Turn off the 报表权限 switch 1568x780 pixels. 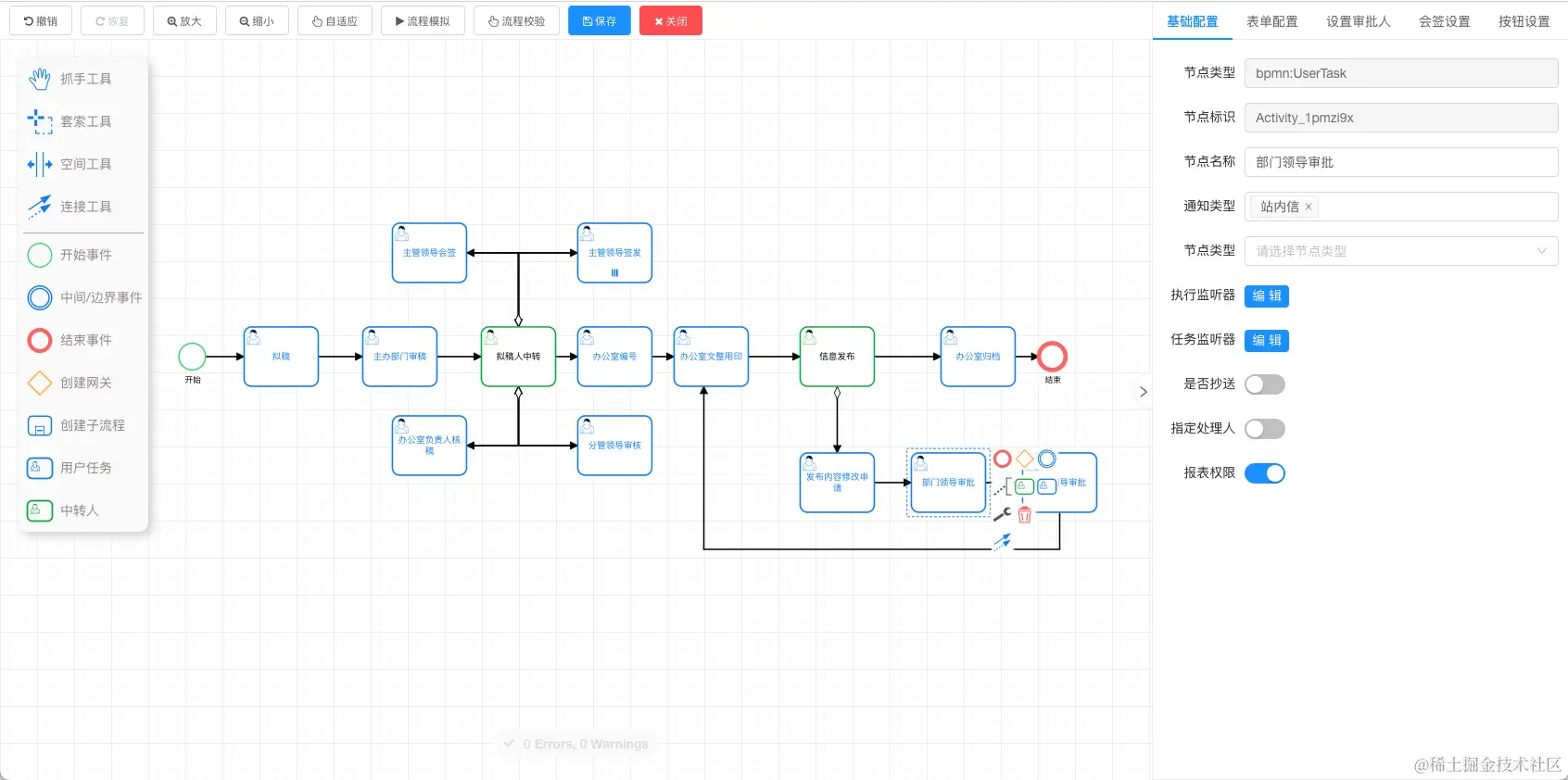tap(1265, 473)
